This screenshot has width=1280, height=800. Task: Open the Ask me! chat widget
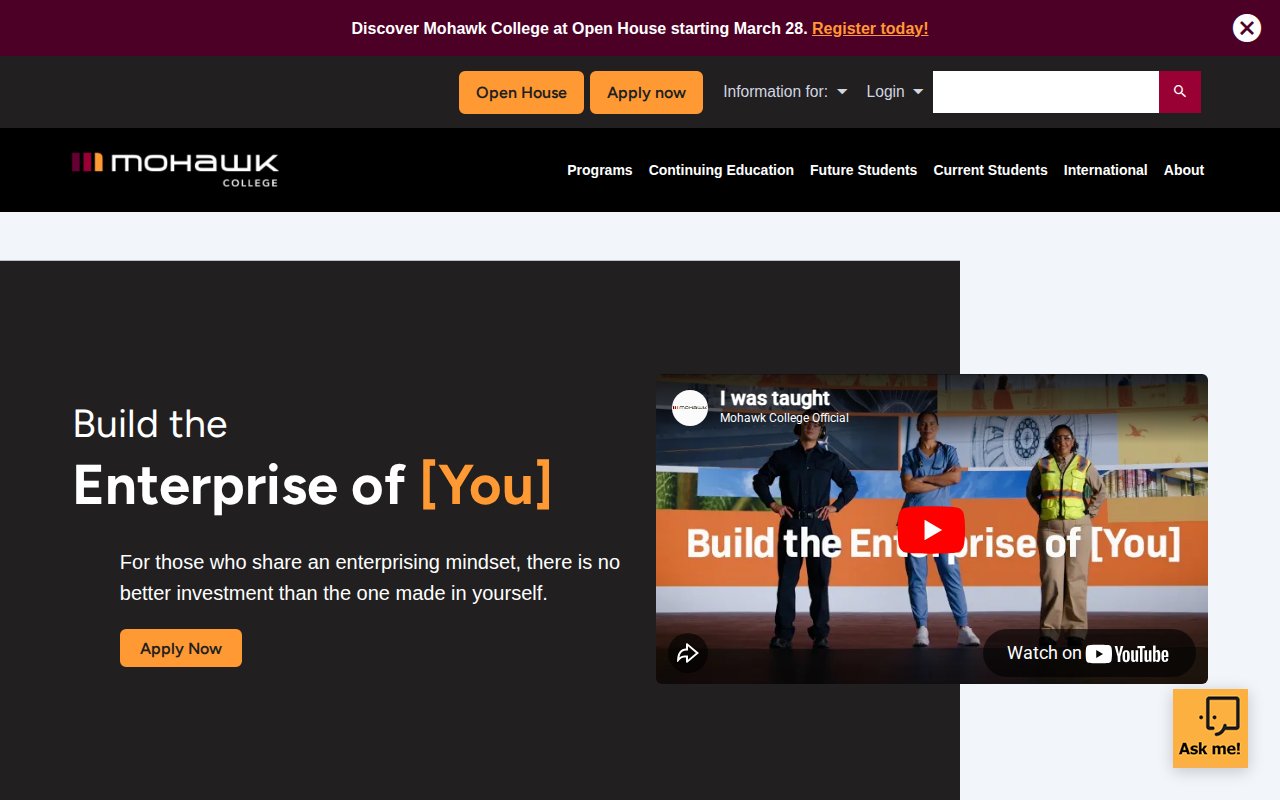click(1210, 728)
